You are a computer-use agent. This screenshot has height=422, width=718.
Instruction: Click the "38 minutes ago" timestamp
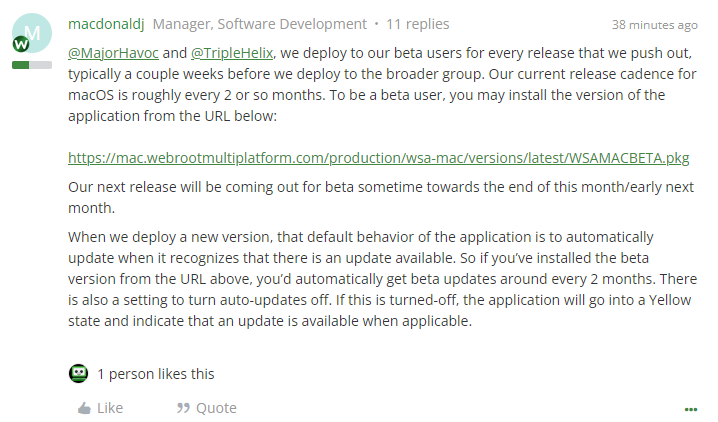point(654,25)
